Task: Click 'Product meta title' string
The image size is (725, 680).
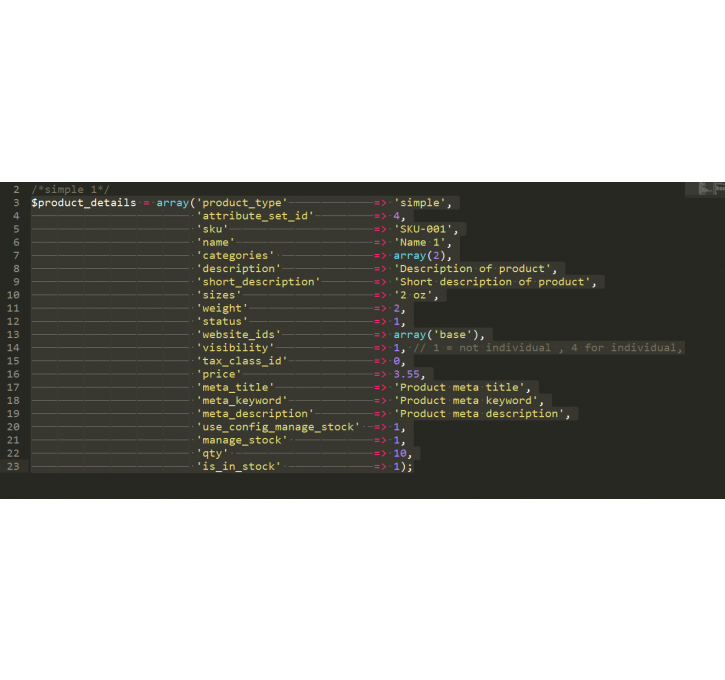Action: 459,387
